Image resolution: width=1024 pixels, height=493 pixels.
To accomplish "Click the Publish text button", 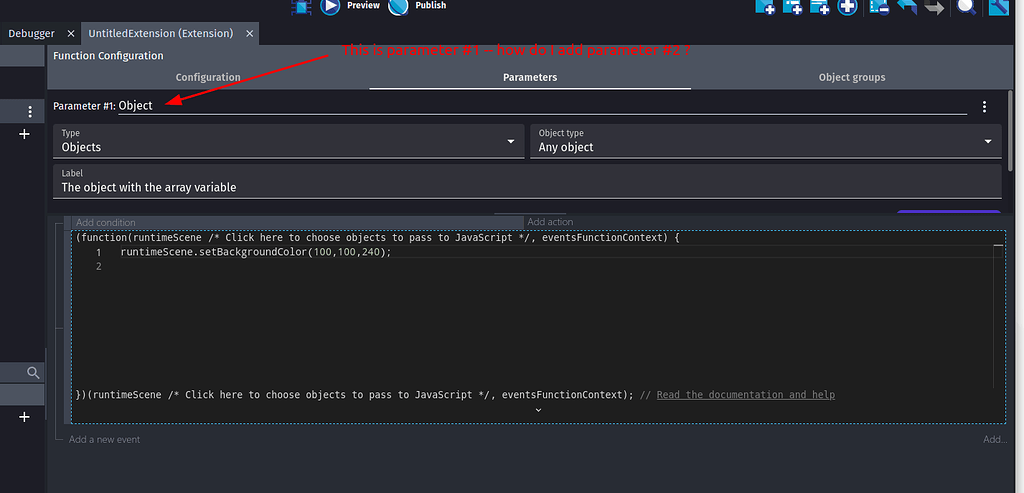I will click(431, 5).
